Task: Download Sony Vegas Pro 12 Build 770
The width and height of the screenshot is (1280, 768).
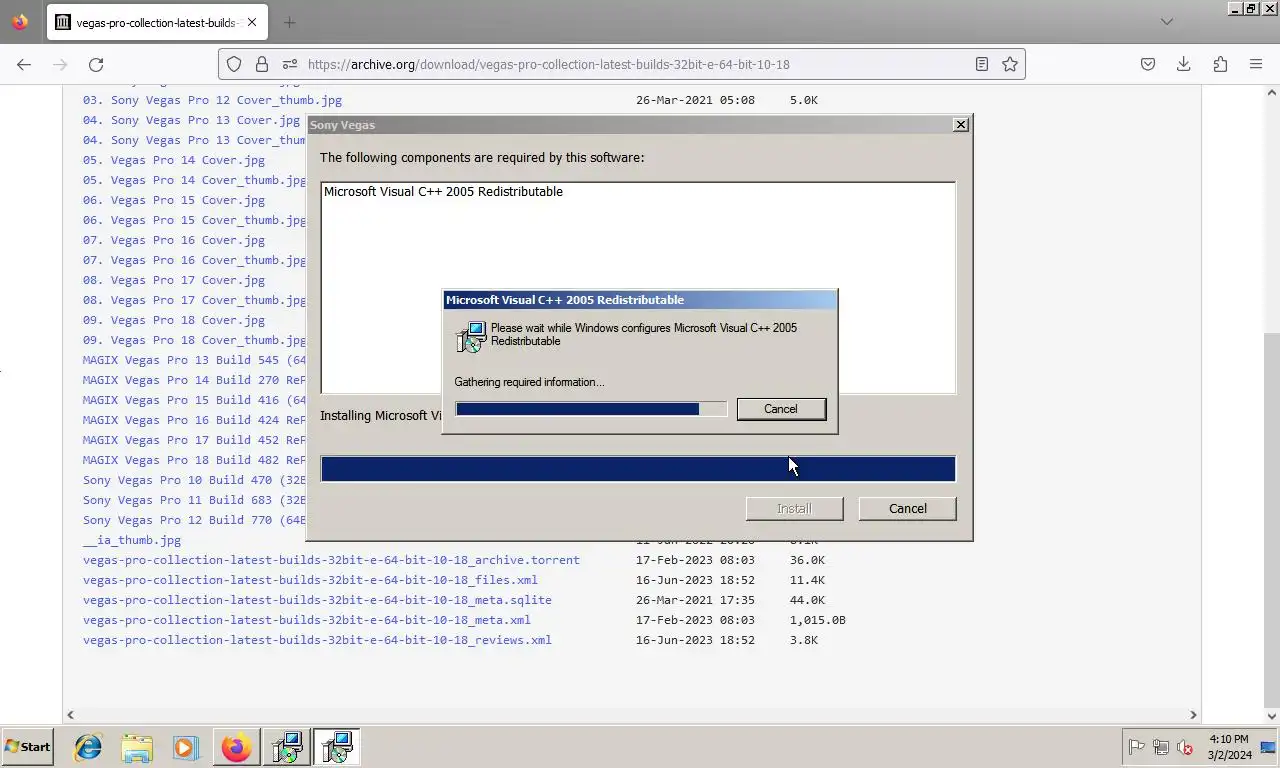Action: coord(194,520)
